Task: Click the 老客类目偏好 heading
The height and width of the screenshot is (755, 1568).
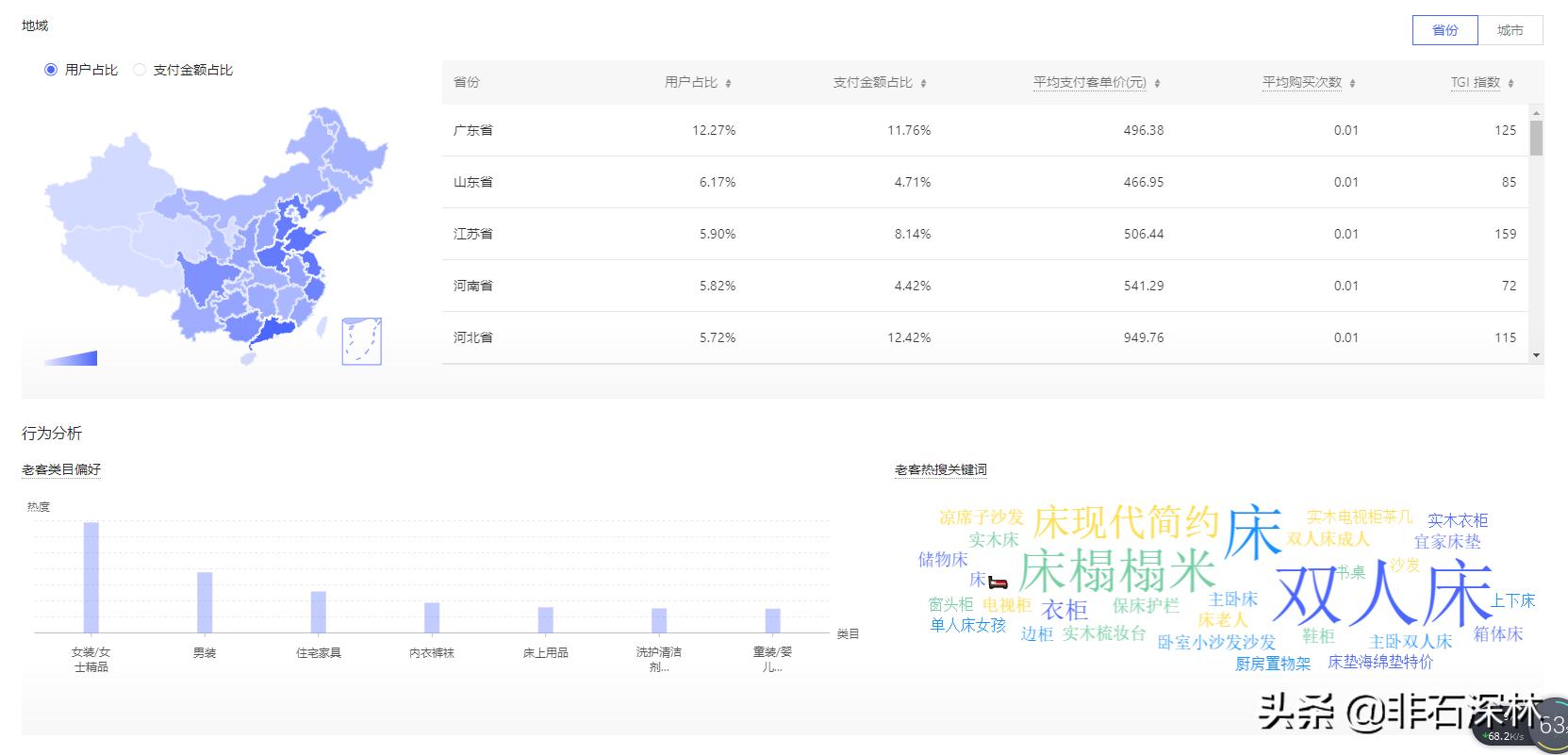Action: pyautogui.click(x=61, y=469)
